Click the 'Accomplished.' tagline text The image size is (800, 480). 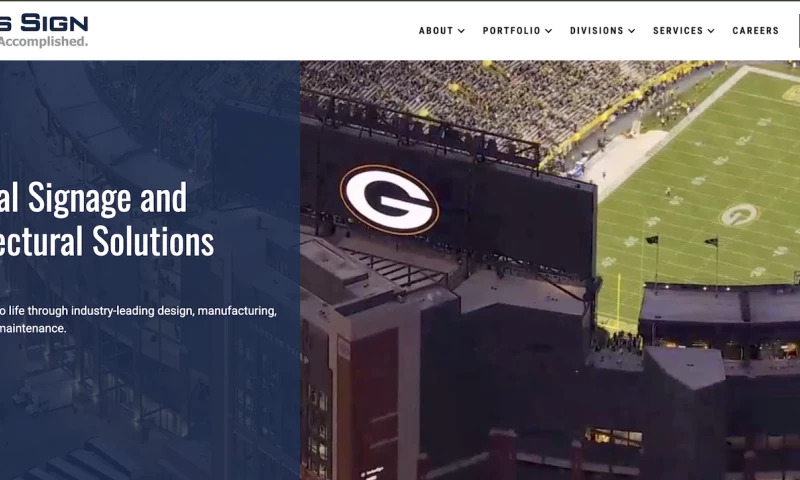tap(44, 41)
